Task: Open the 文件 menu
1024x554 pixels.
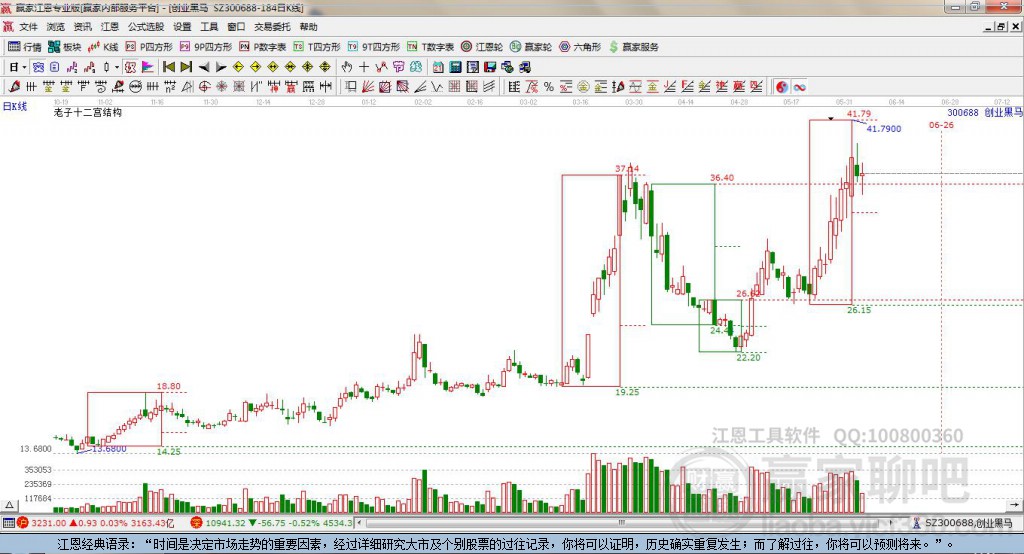Action: pos(28,27)
